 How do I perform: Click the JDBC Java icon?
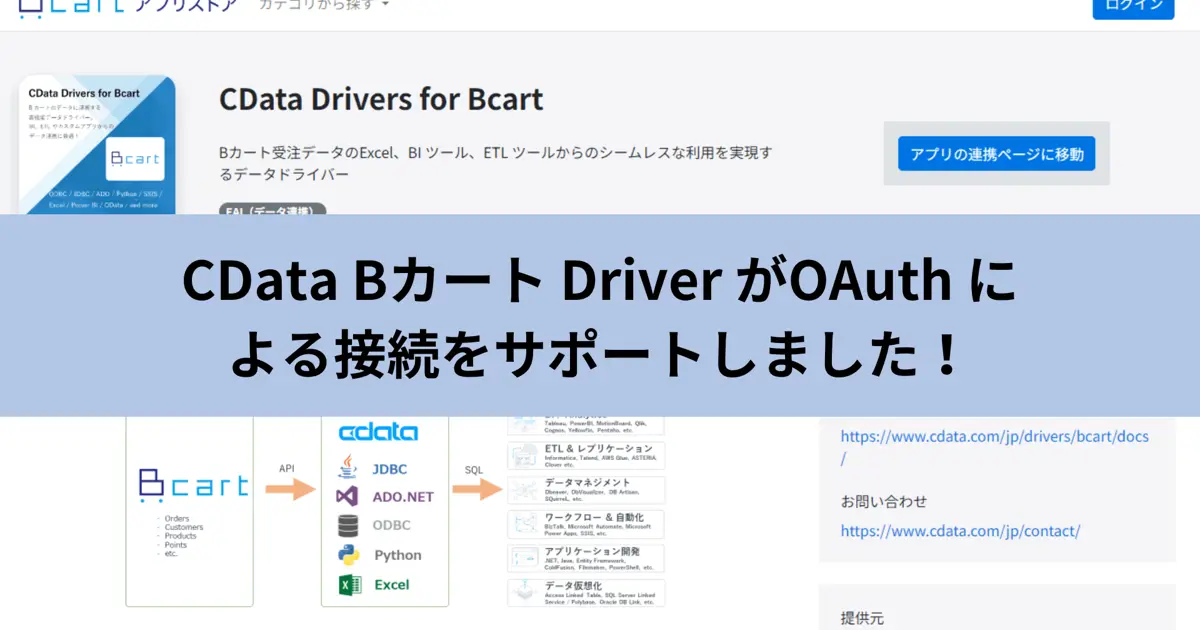(348, 467)
